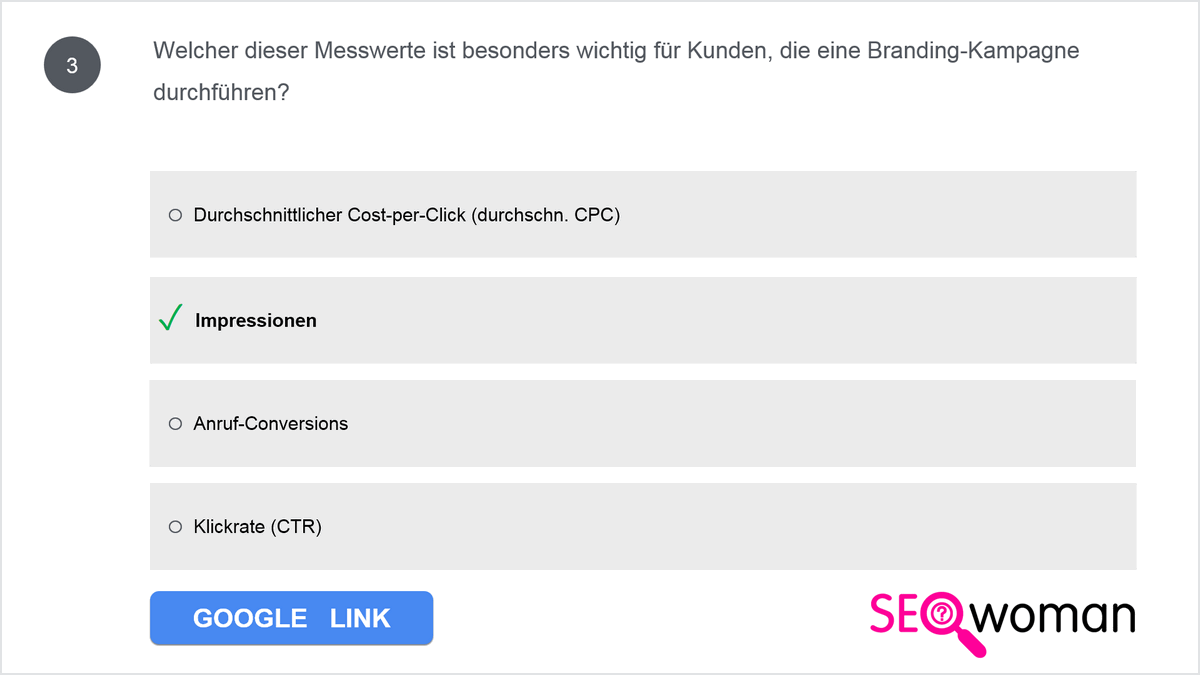Select the Klickrate (CTR) radio button

(175, 526)
